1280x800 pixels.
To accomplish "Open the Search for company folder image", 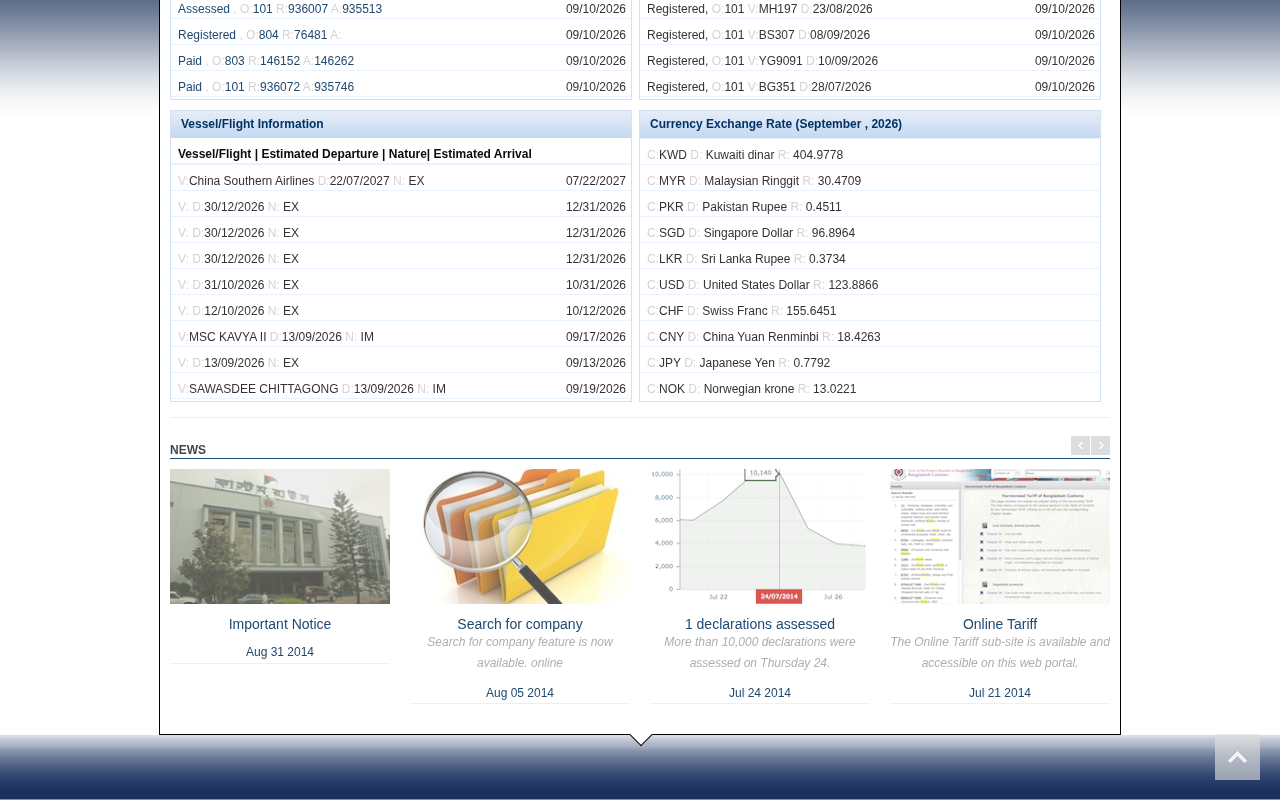I will 520,536.
